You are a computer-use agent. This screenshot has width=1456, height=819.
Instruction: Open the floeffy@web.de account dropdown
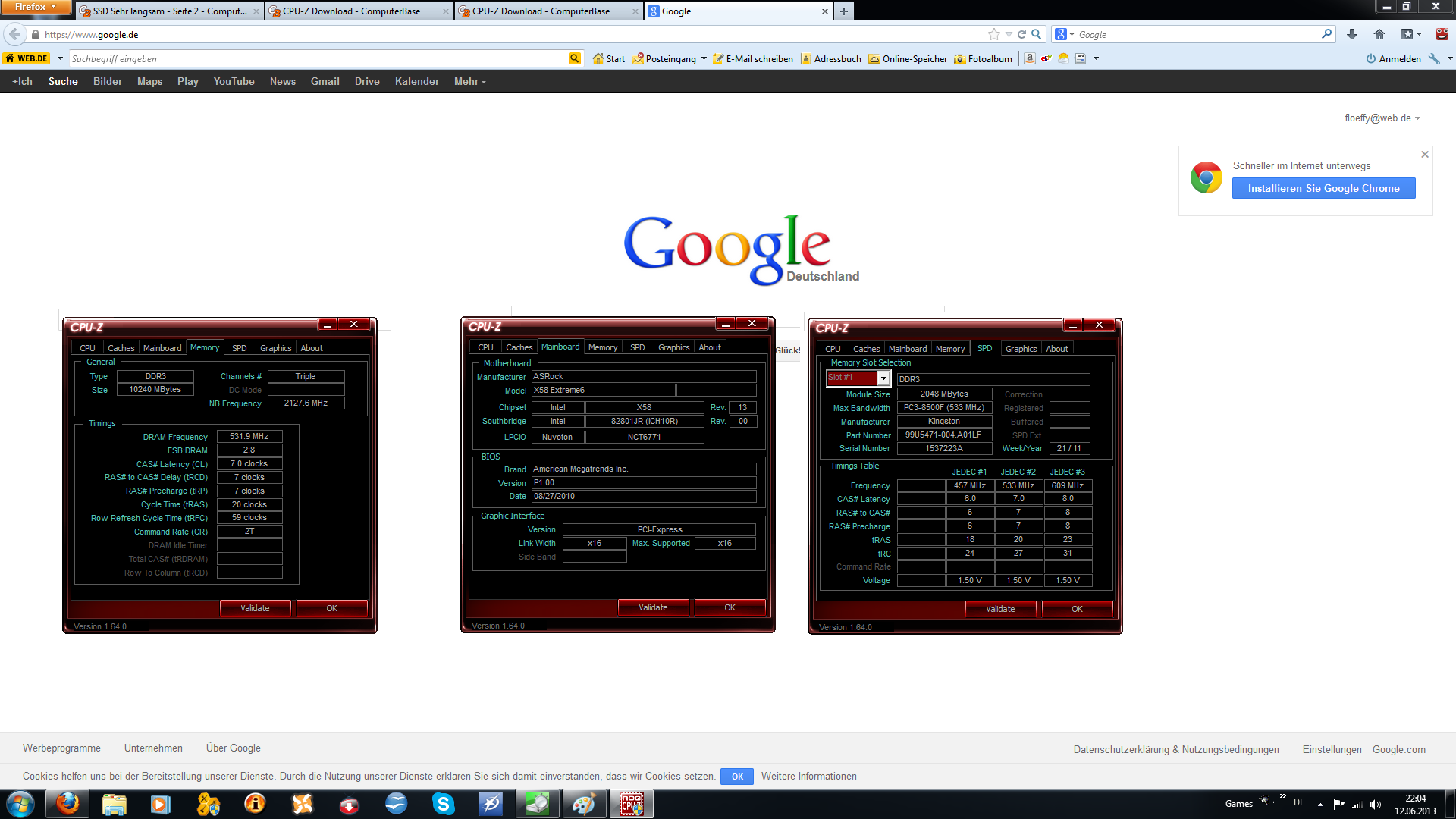1382,118
